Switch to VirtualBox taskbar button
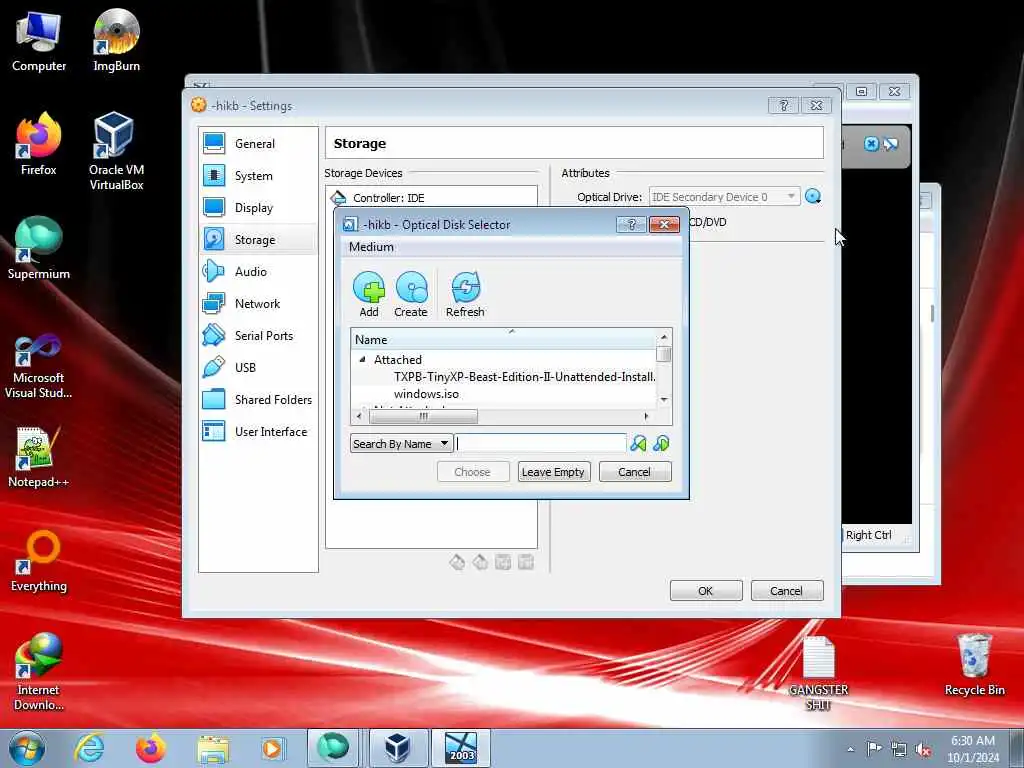 point(398,748)
